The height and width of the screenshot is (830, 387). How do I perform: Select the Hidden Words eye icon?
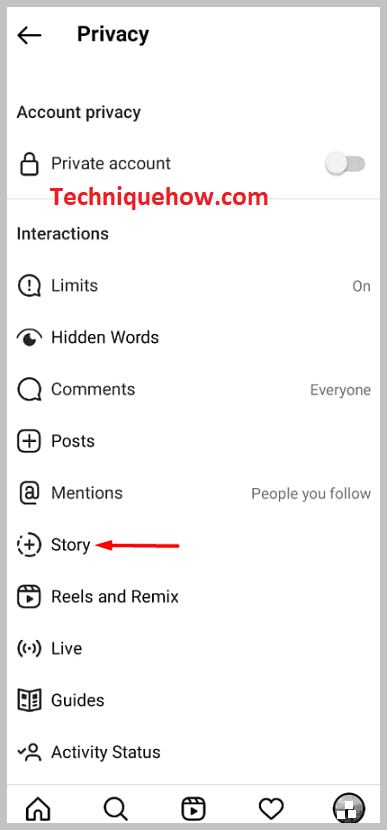pos(29,338)
